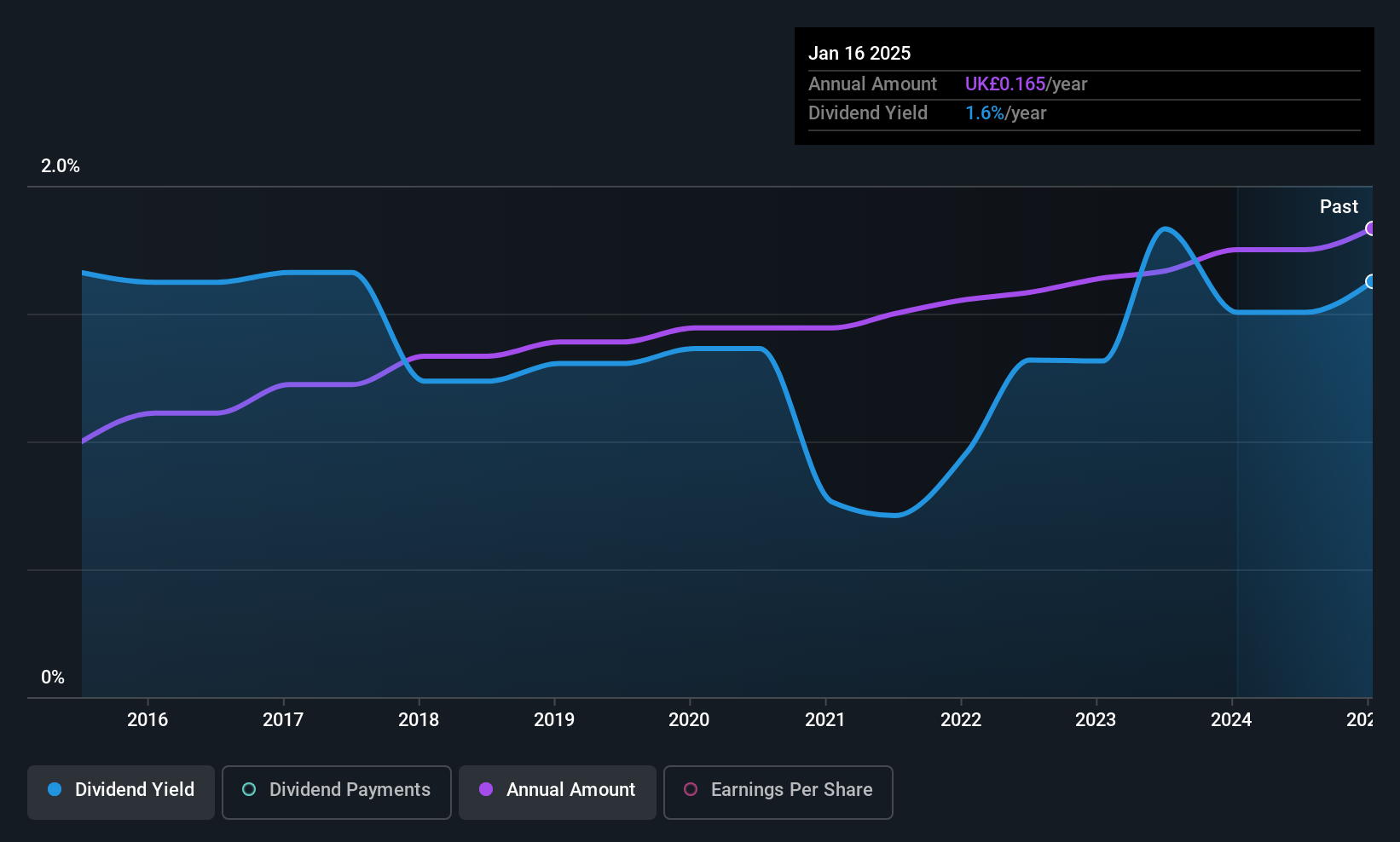The height and width of the screenshot is (842, 1400).
Task: Click the 2024 x-axis label
Action: click(1231, 719)
